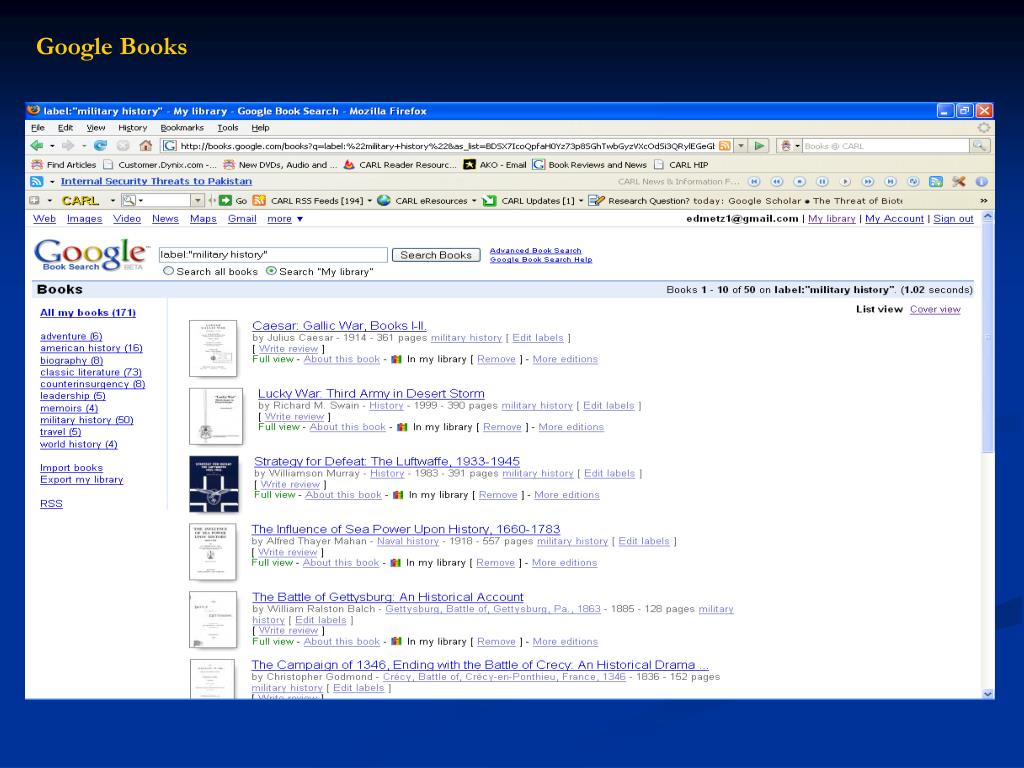The width and height of the screenshot is (1024, 768).
Task: Click the RSS ticker icon beside Internal Security Threats
Action: pos(37,182)
